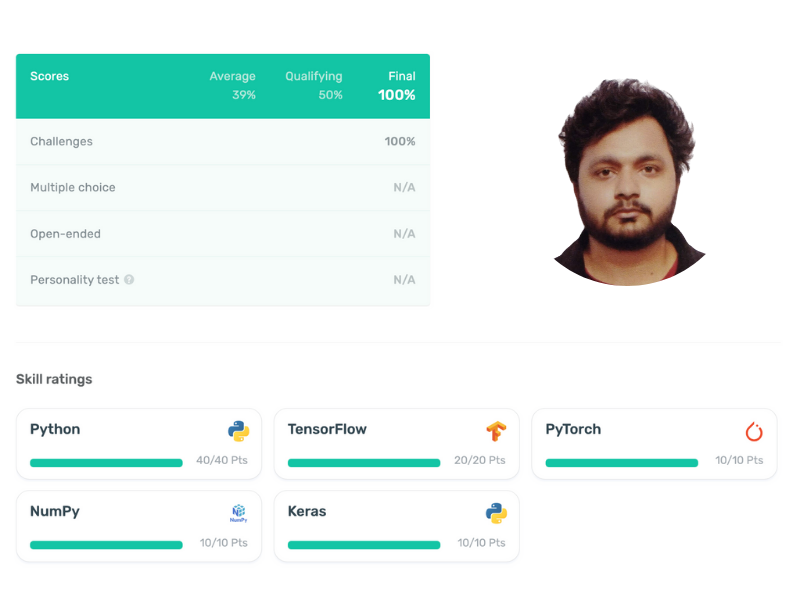Click the Python logo icon in the Keras card

click(x=496, y=513)
